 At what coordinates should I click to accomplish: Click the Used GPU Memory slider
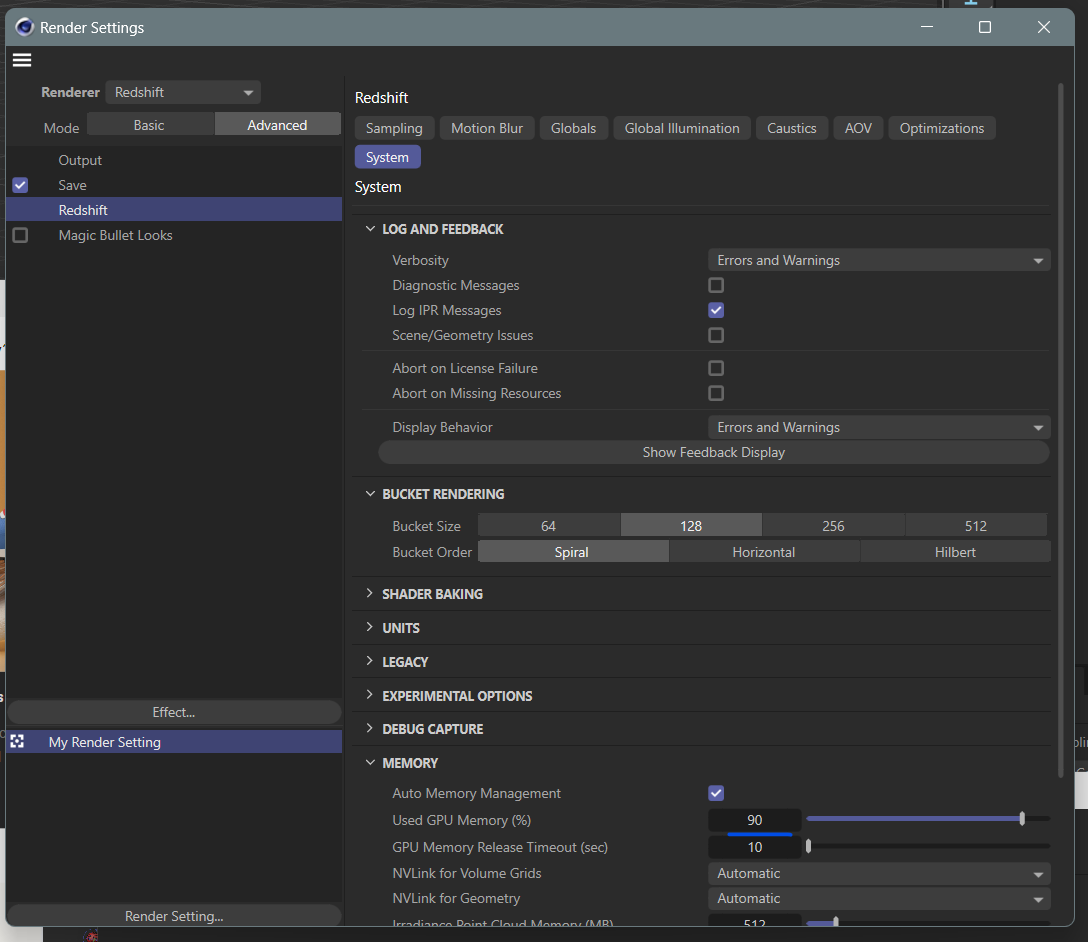928,819
